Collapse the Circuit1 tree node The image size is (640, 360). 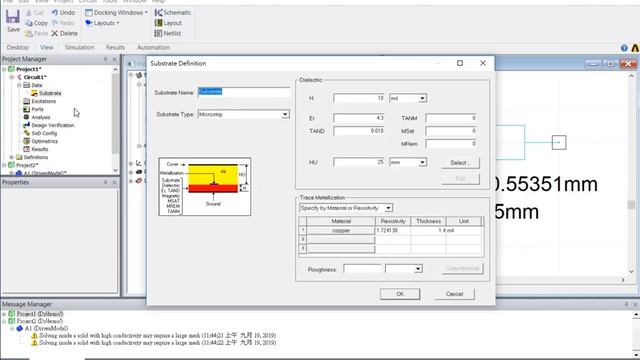11,77
